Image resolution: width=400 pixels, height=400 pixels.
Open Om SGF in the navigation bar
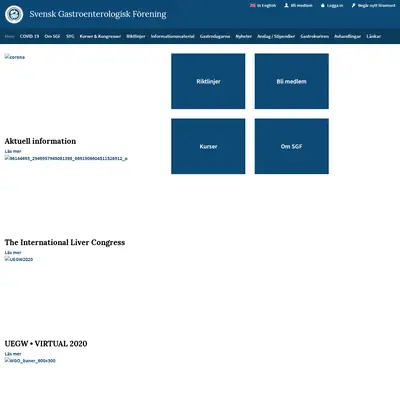pyautogui.click(x=52, y=36)
